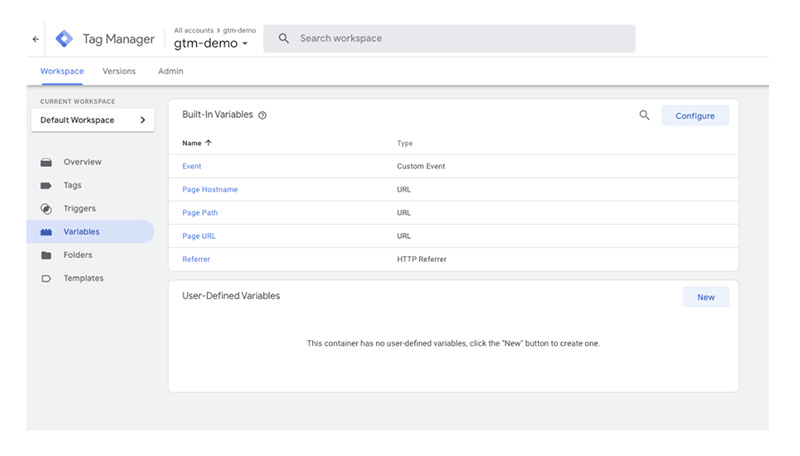
Task: Click the back arrow icon
Action: click(36, 39)
